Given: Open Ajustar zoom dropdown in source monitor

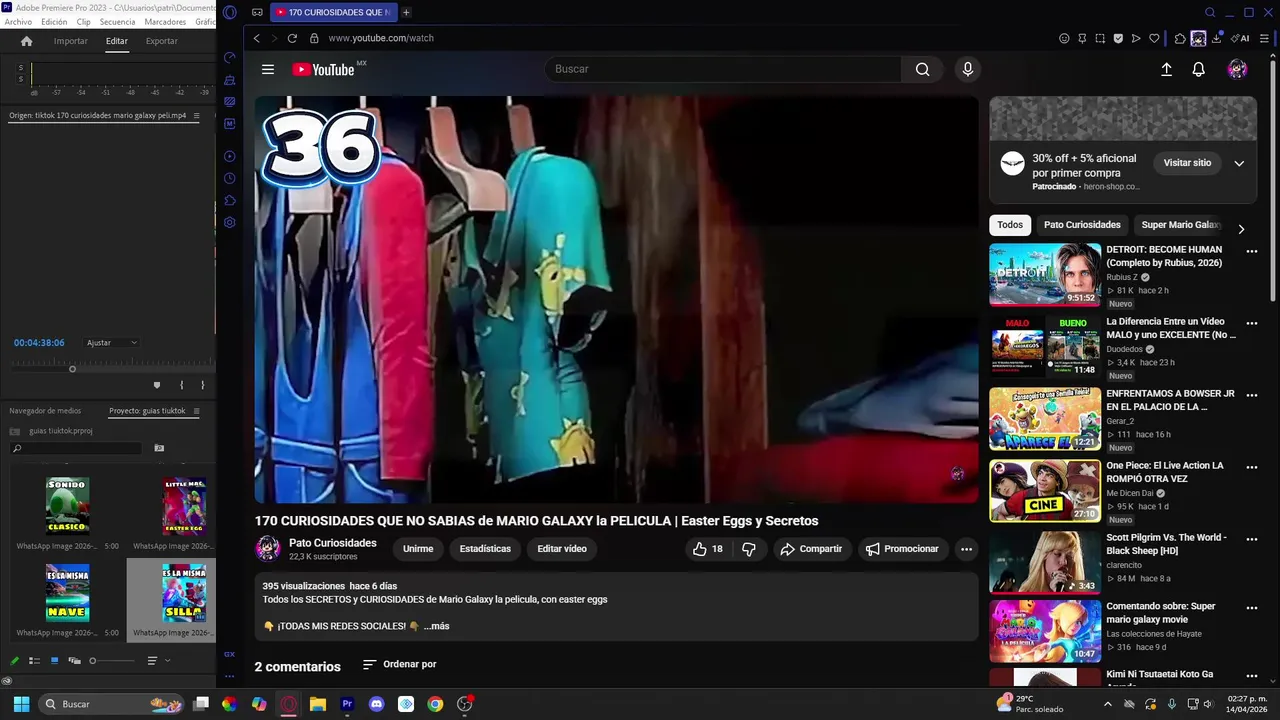Looking at the screenshot, I should pyautogui.click(x=112, y=343).
